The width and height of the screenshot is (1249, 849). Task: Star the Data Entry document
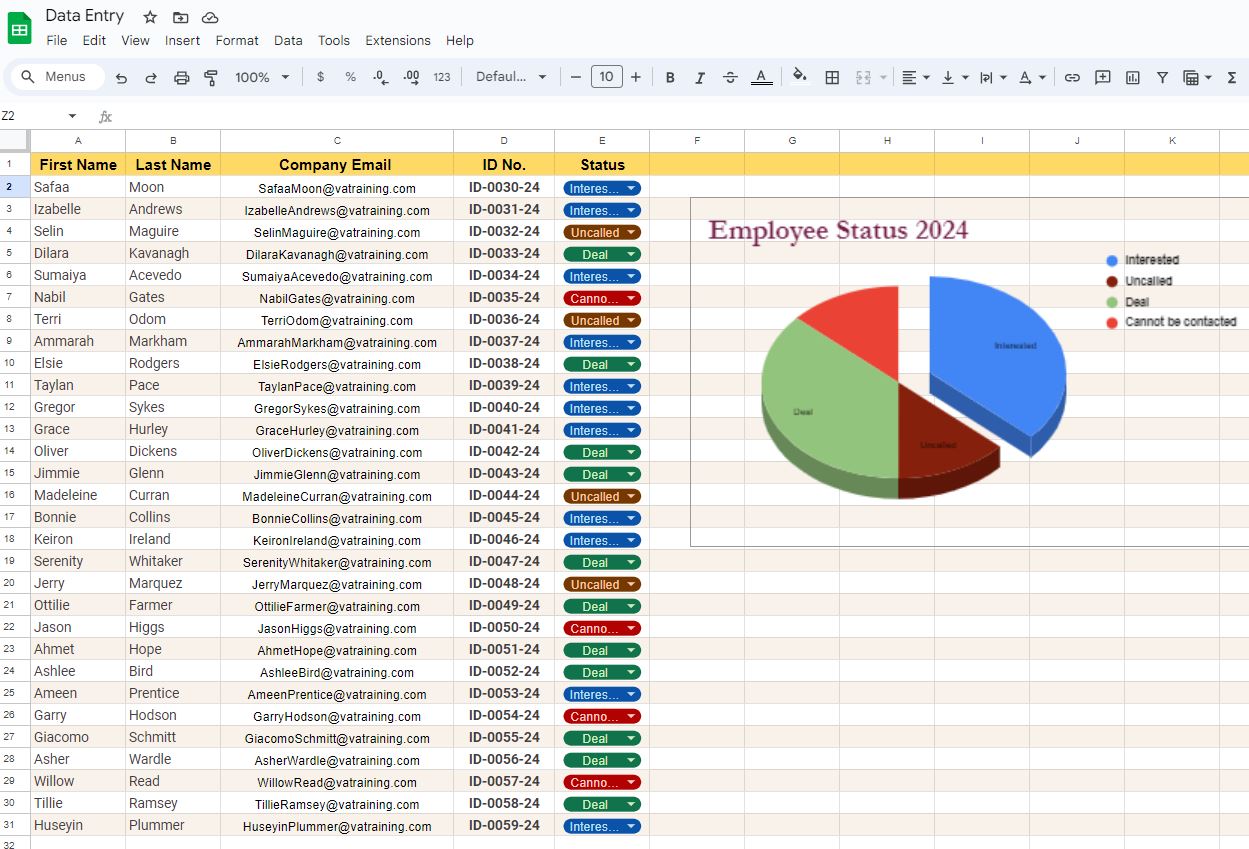pos(150,17)
